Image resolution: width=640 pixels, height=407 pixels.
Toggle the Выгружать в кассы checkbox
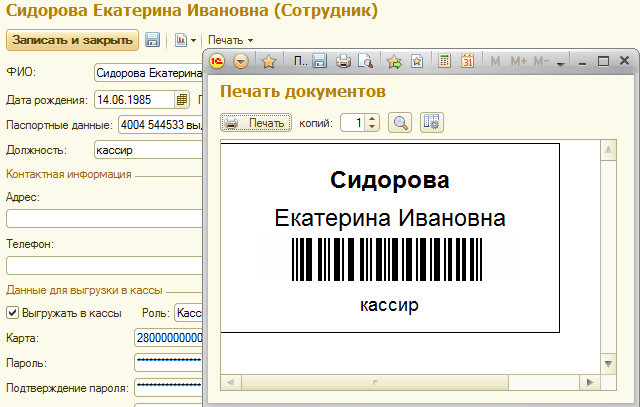12,313
